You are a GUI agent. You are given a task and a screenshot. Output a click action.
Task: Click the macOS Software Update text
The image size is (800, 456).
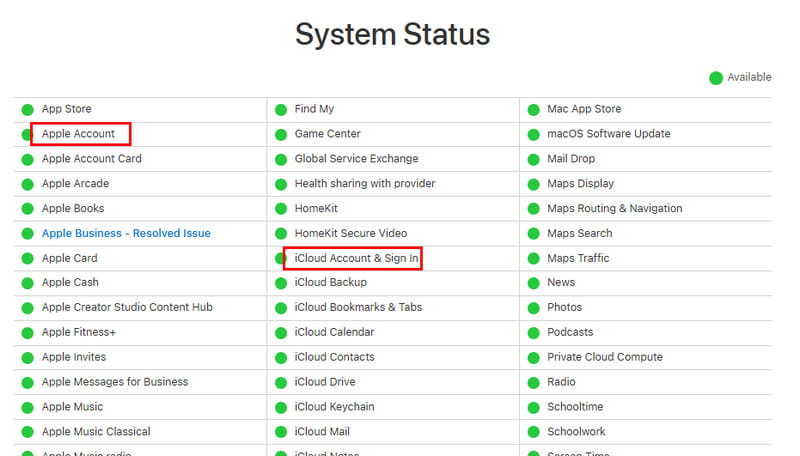[609, 134]
